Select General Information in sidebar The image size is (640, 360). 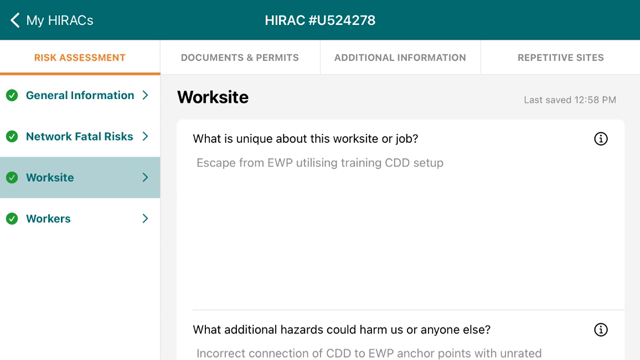click(80, 95)
